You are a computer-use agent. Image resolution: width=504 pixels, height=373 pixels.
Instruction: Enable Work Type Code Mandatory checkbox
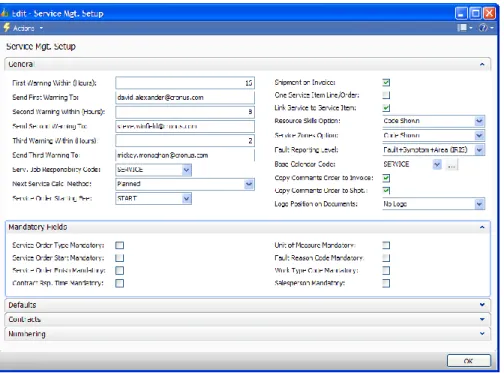click(386, 270)
